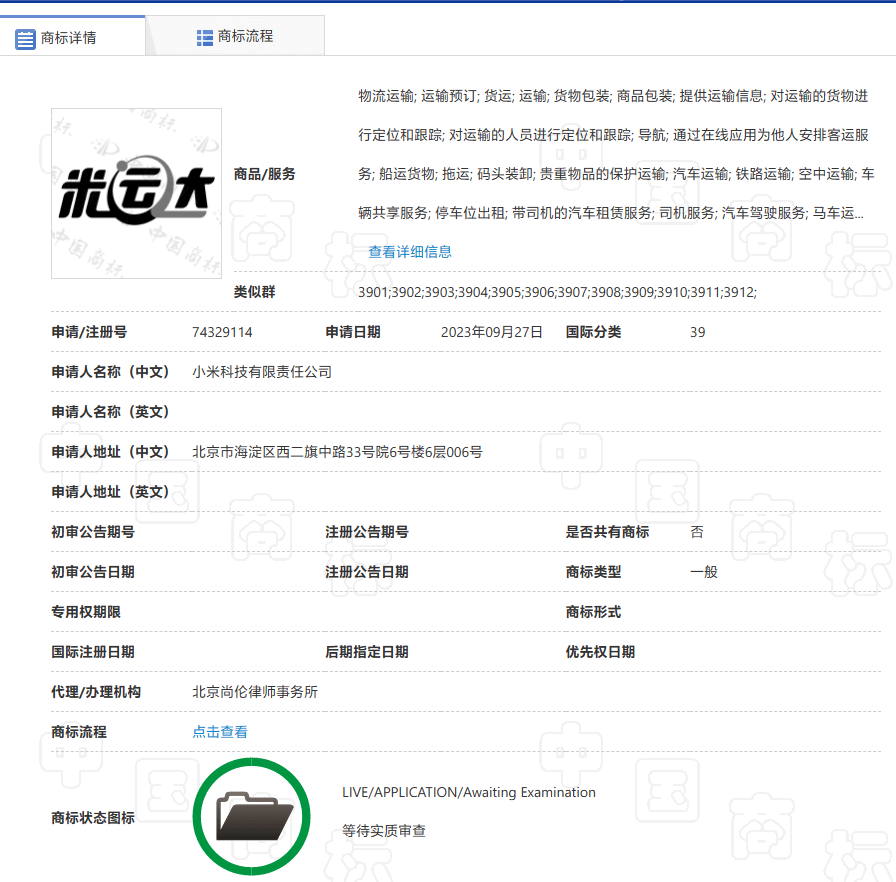
Task: Click the application number 74329114
Action: click(x=222, y=332)
